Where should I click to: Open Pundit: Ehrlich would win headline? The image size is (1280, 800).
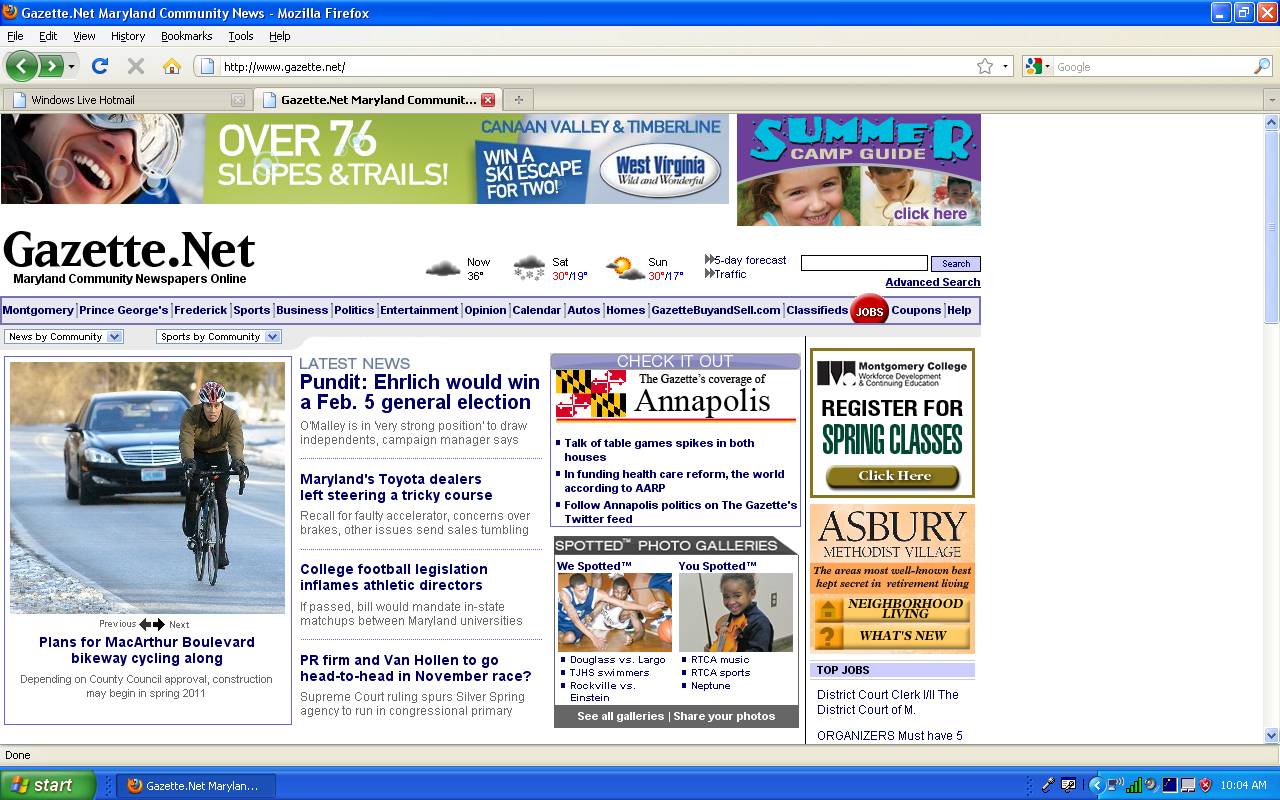coord(420,392)
